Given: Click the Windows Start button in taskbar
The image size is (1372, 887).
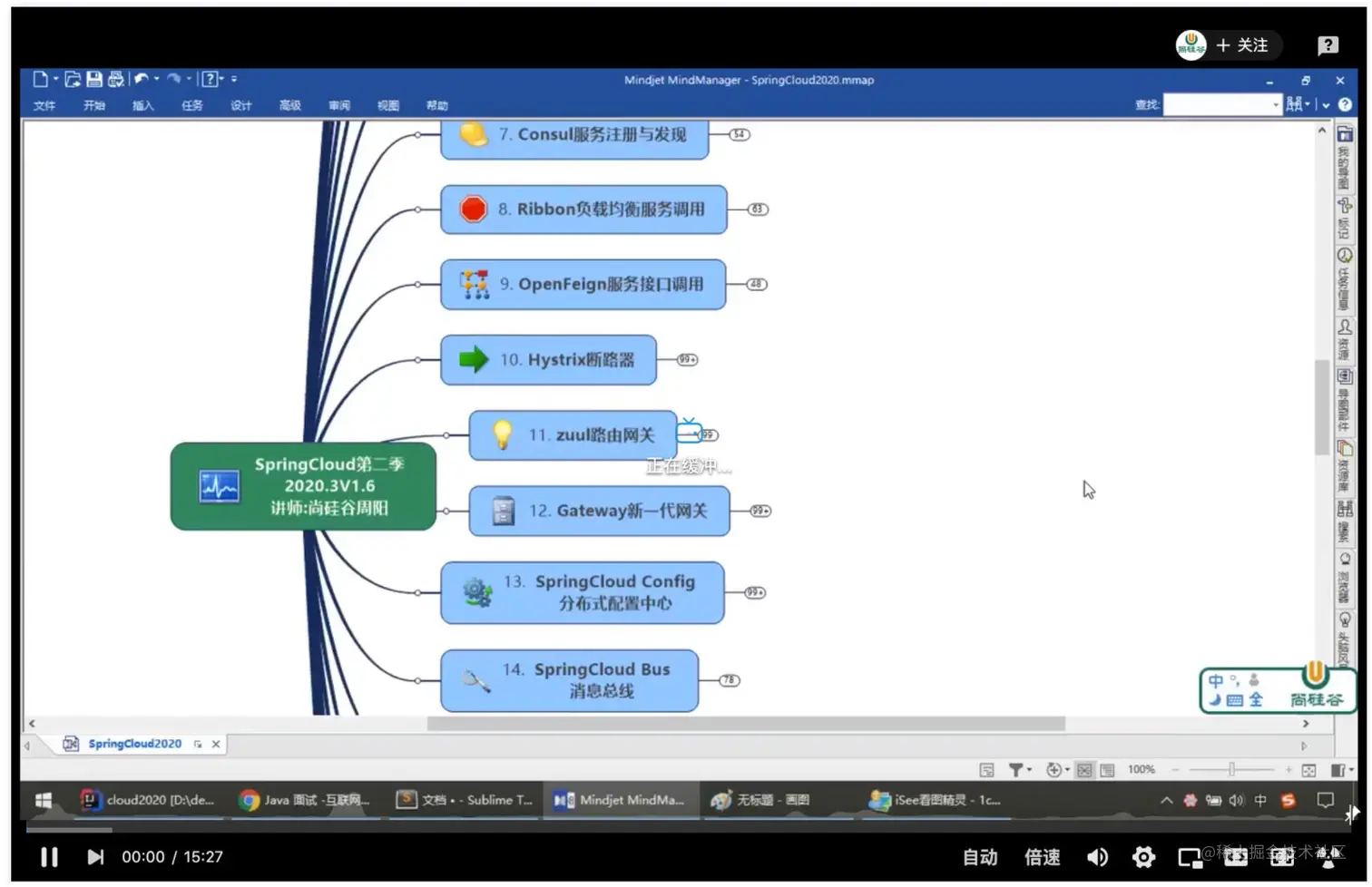Looking at the screenshot, I should 44,800.
